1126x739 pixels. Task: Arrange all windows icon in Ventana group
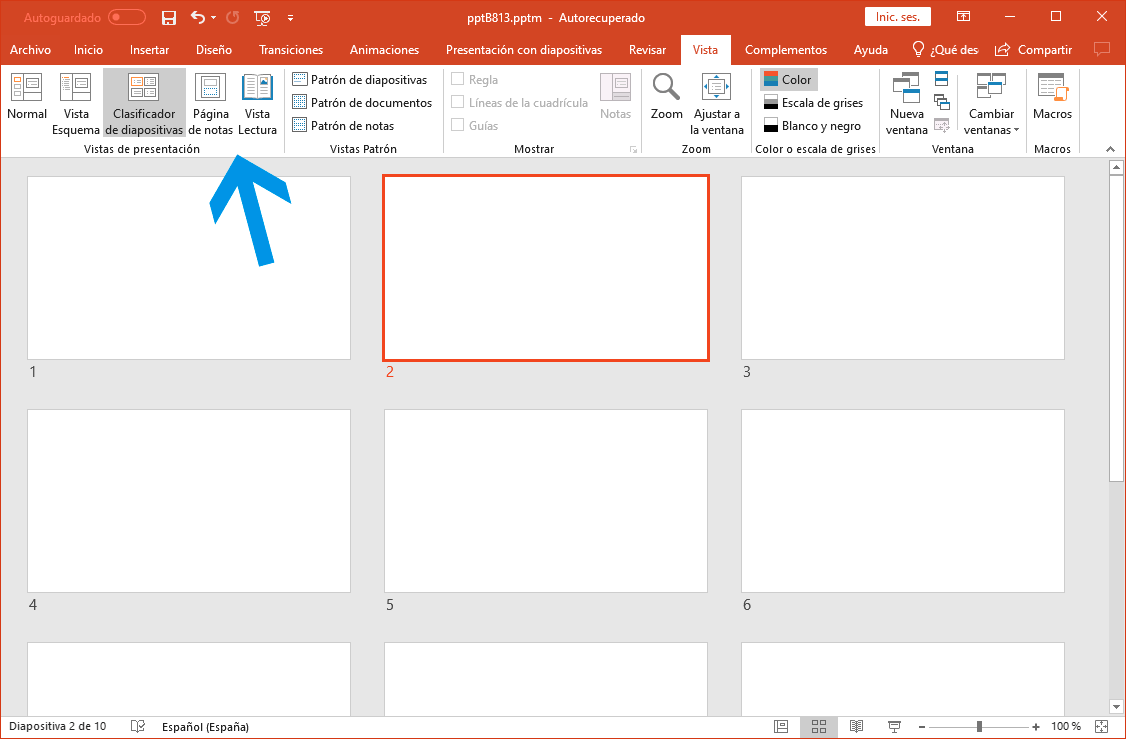tap(941, 79)
